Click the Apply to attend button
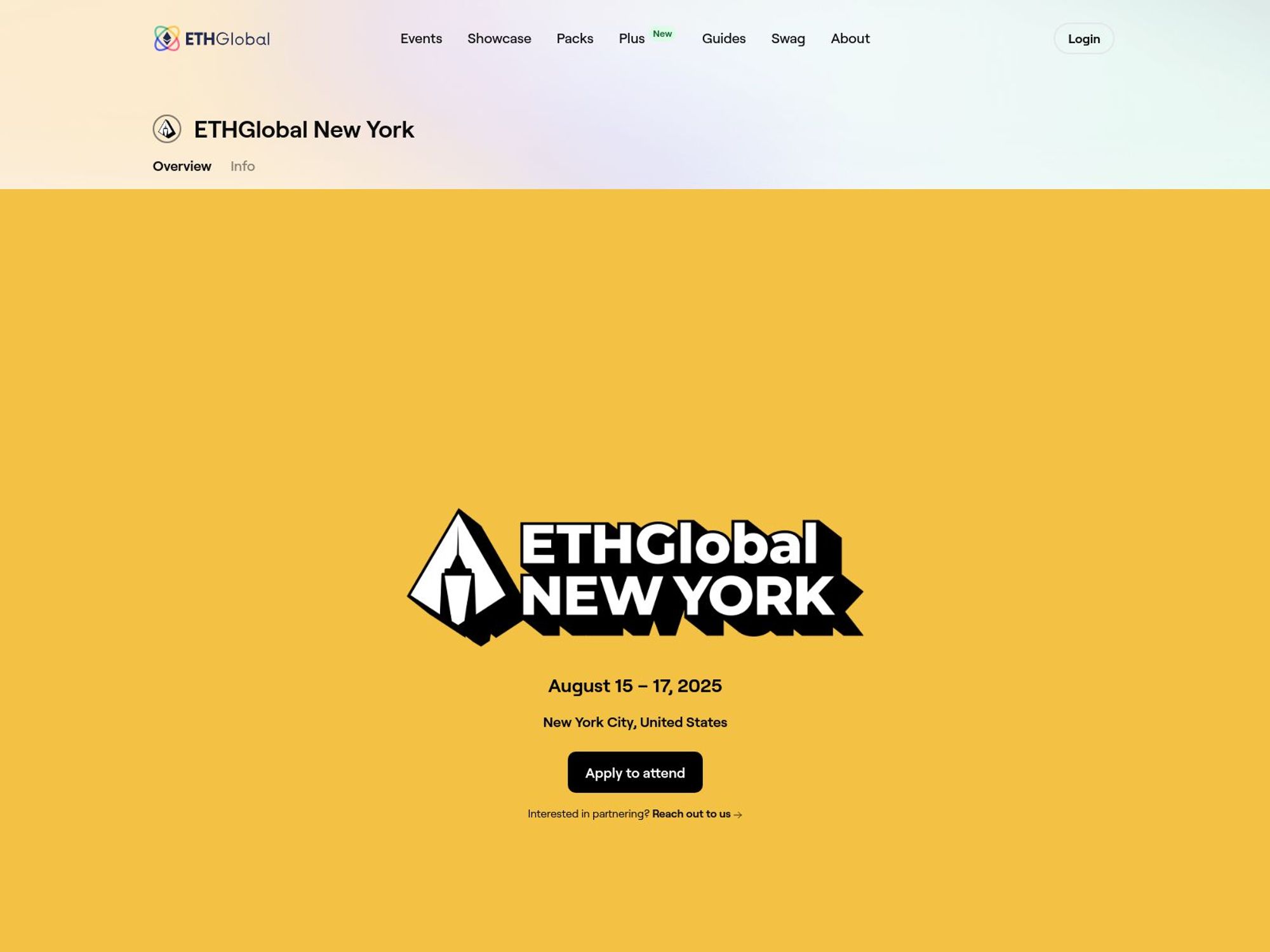This screenshot has height=952, width=1270. point(635,772)
